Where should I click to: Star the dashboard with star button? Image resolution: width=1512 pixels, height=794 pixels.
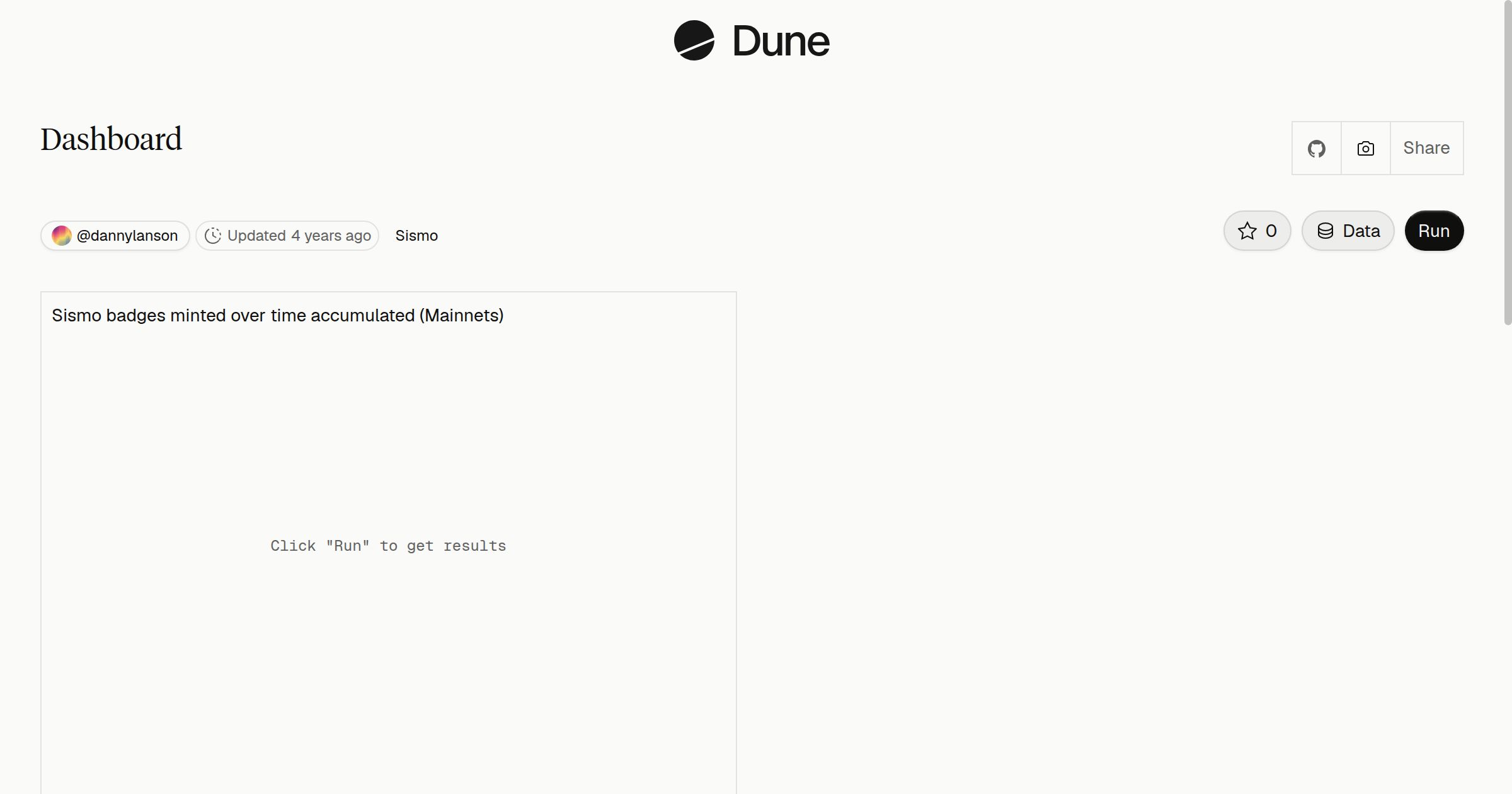click(x=1257, y=231)
